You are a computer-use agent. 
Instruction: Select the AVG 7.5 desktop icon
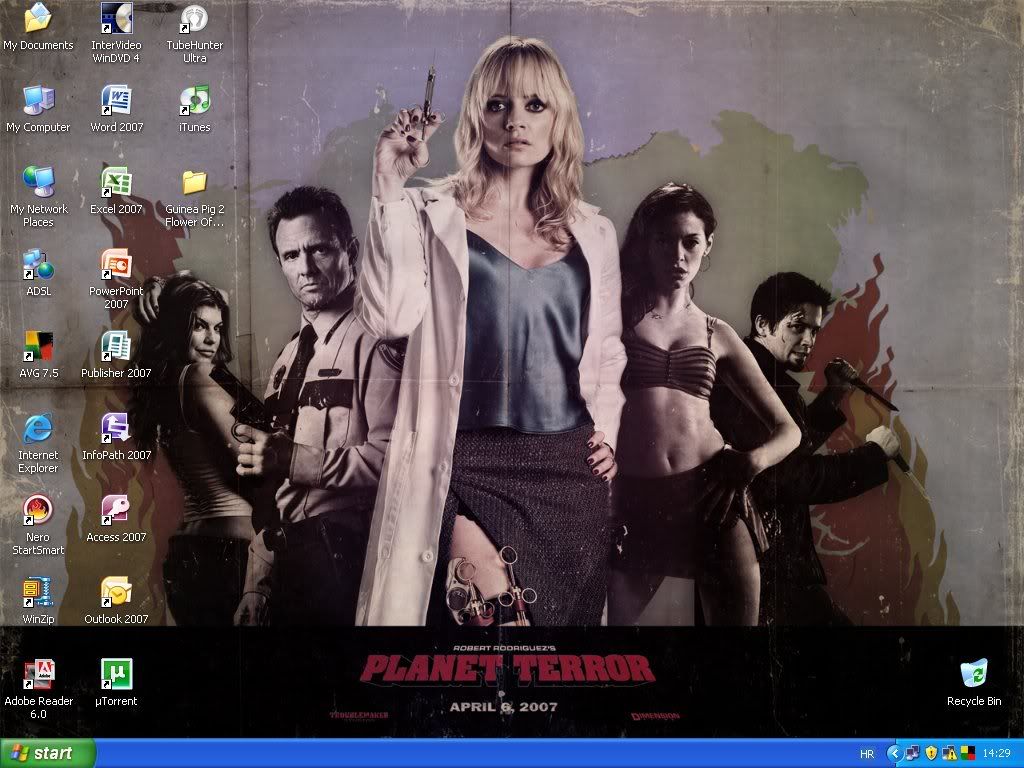38,346
